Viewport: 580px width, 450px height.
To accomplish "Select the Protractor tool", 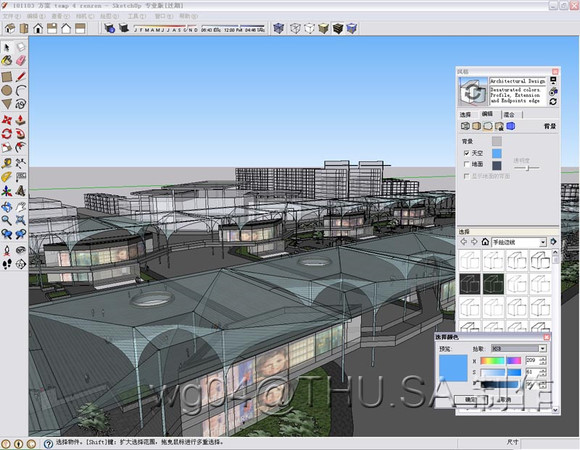I will (7, 177).
